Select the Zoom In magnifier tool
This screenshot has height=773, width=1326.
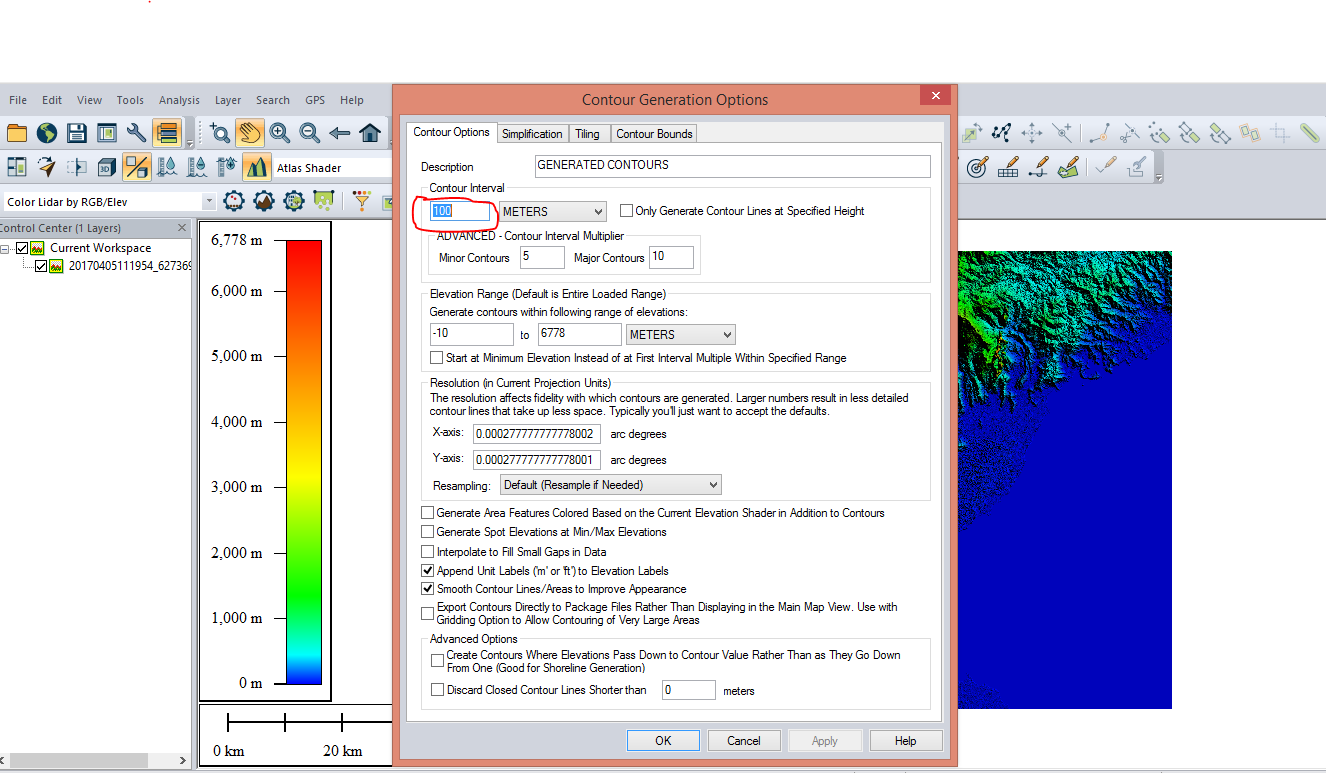click(281, 132)
